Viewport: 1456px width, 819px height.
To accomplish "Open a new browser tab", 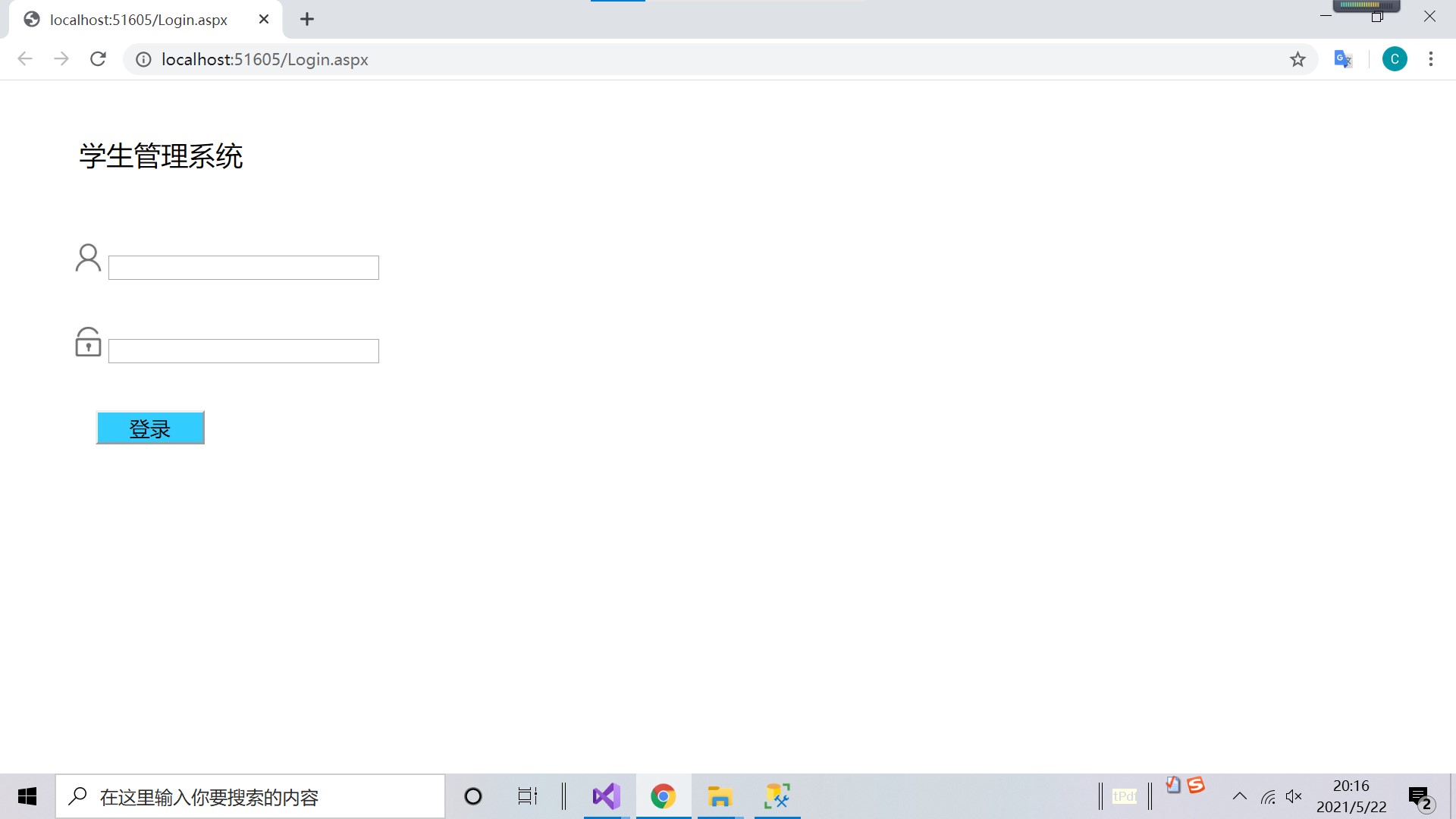I will [307, 20].
